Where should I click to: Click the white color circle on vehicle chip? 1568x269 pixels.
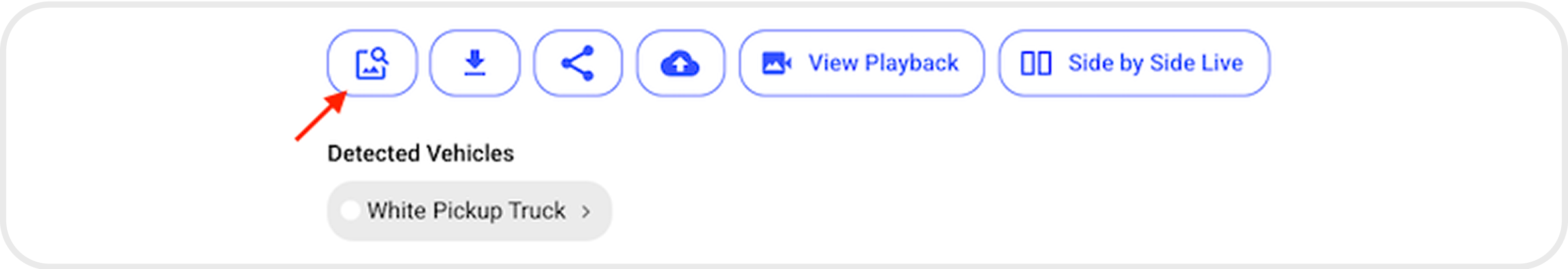tap(350, 211)
